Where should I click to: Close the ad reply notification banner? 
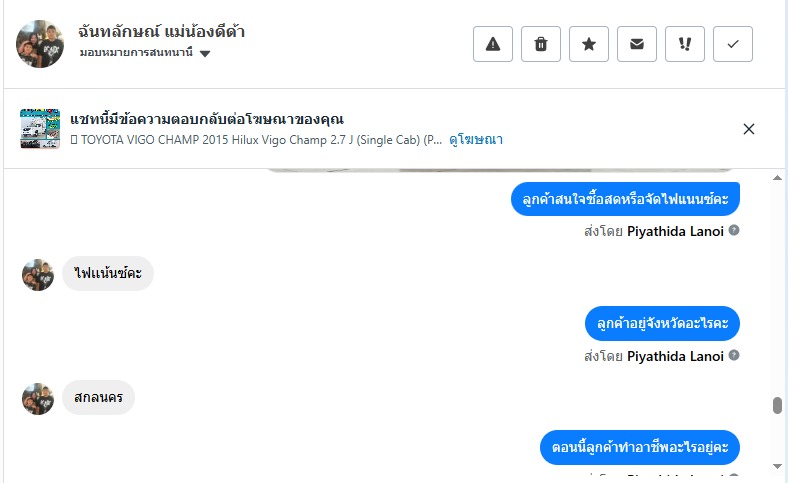749,128
